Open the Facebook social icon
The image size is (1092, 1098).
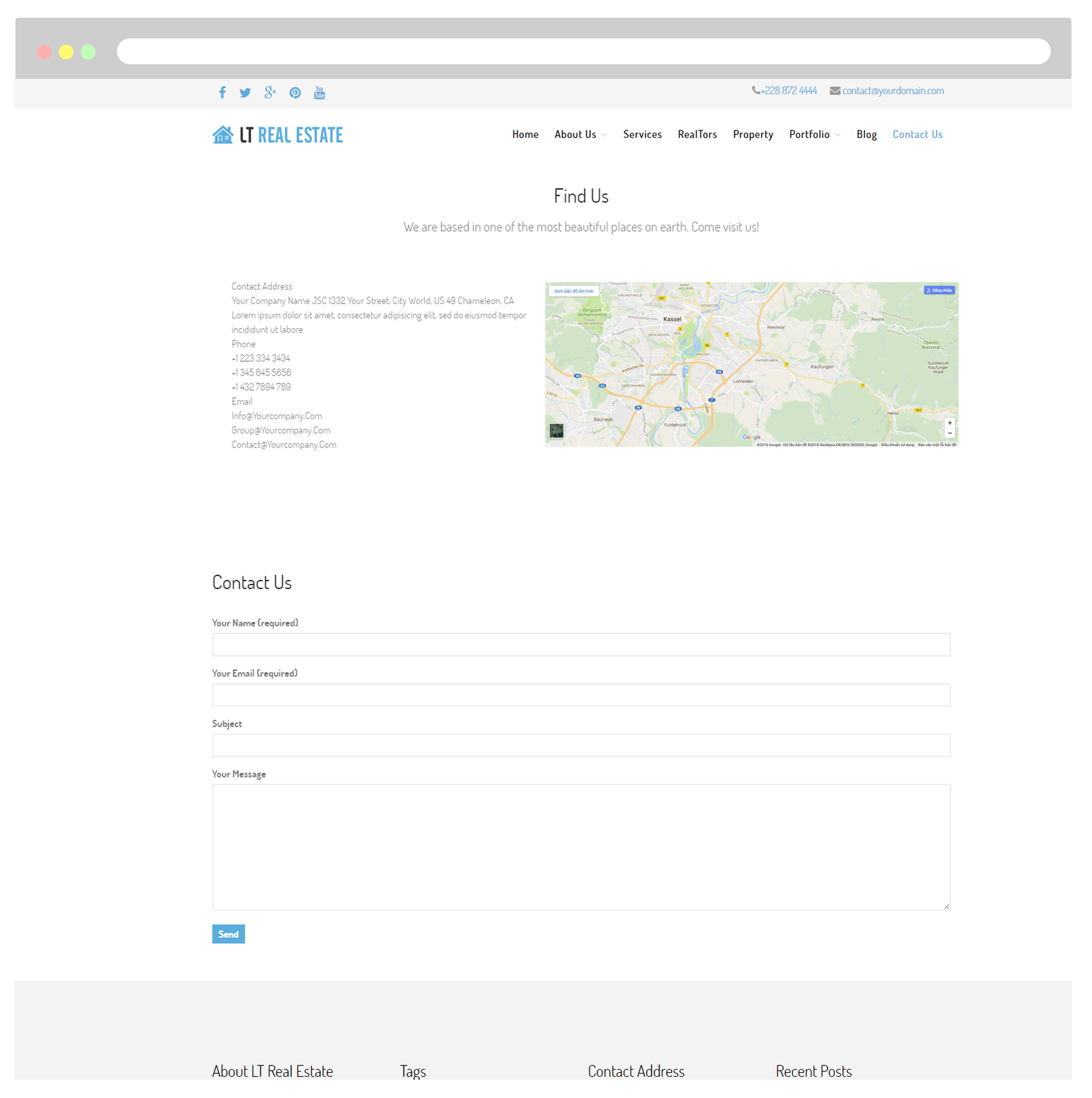tap(222, 93)
